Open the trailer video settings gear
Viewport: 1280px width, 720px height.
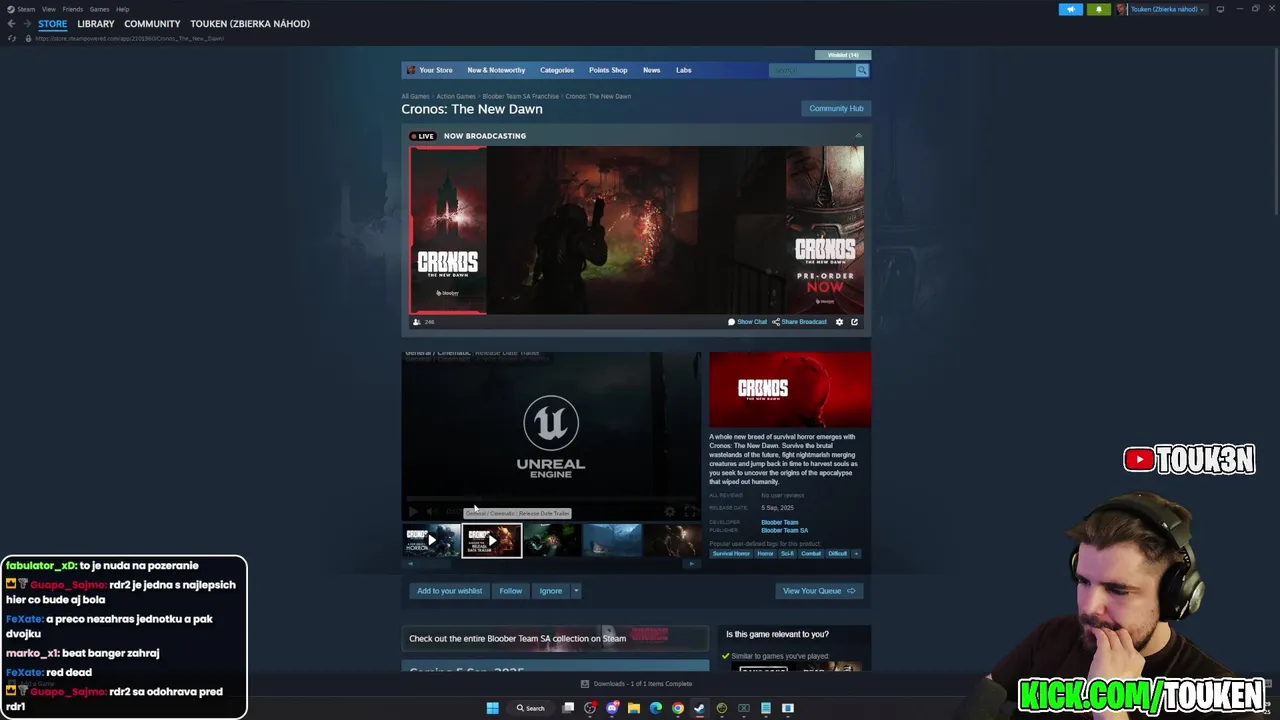pos(670,512)
